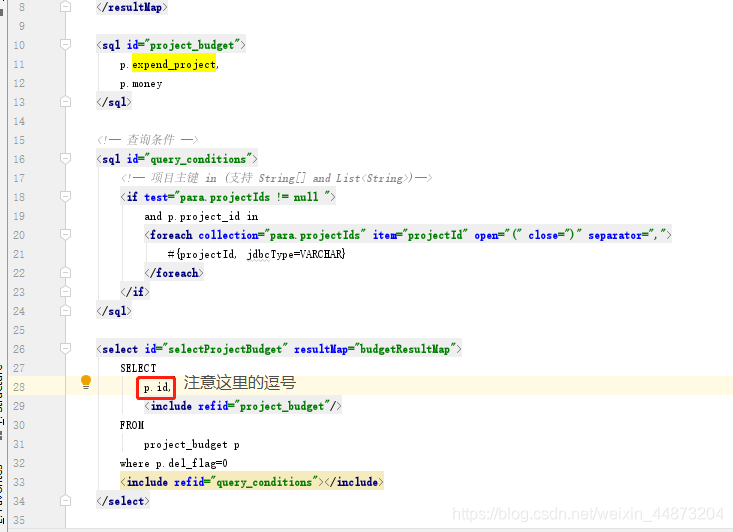Click 'and p.project_id in' line
The image size is (733, 532).
click(201, 216)
